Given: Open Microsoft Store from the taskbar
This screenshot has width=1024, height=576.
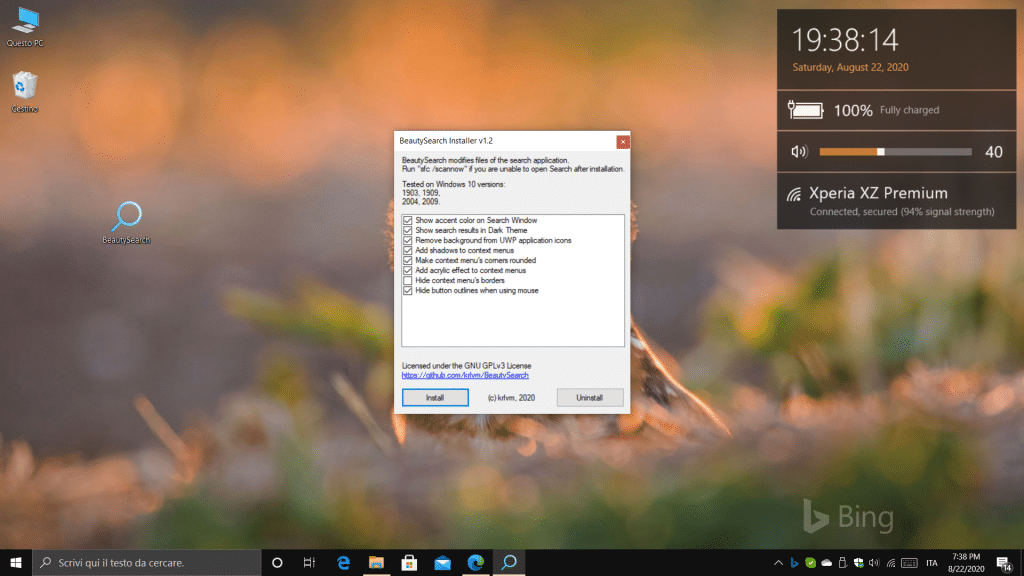Looking at the screenshot, I should point(408,562).
